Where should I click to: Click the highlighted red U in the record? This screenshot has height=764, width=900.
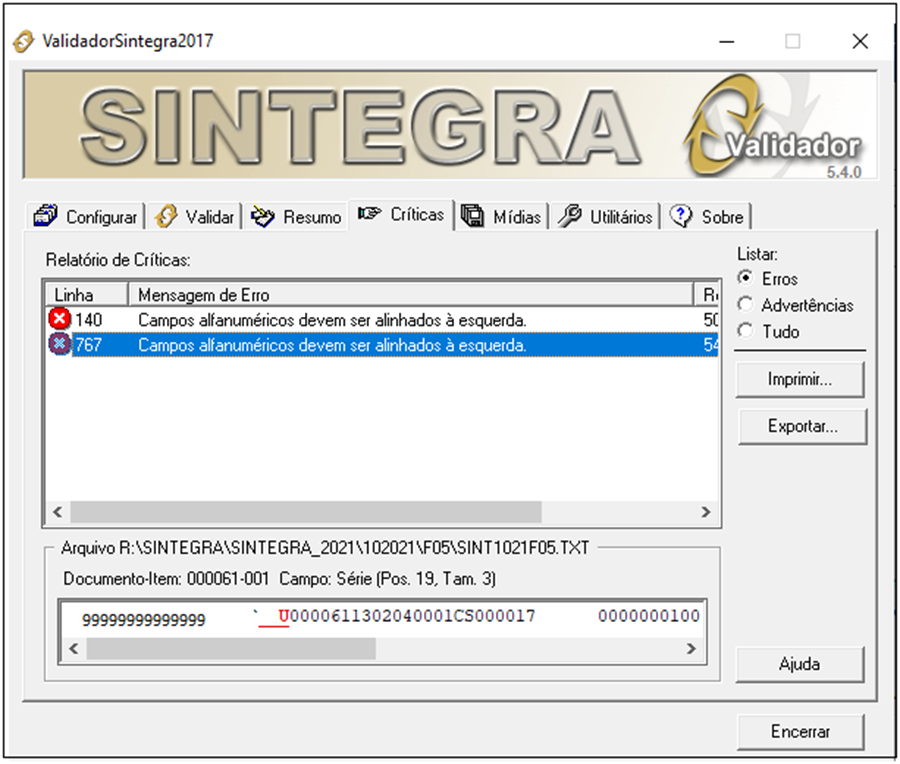coord(284,616)
